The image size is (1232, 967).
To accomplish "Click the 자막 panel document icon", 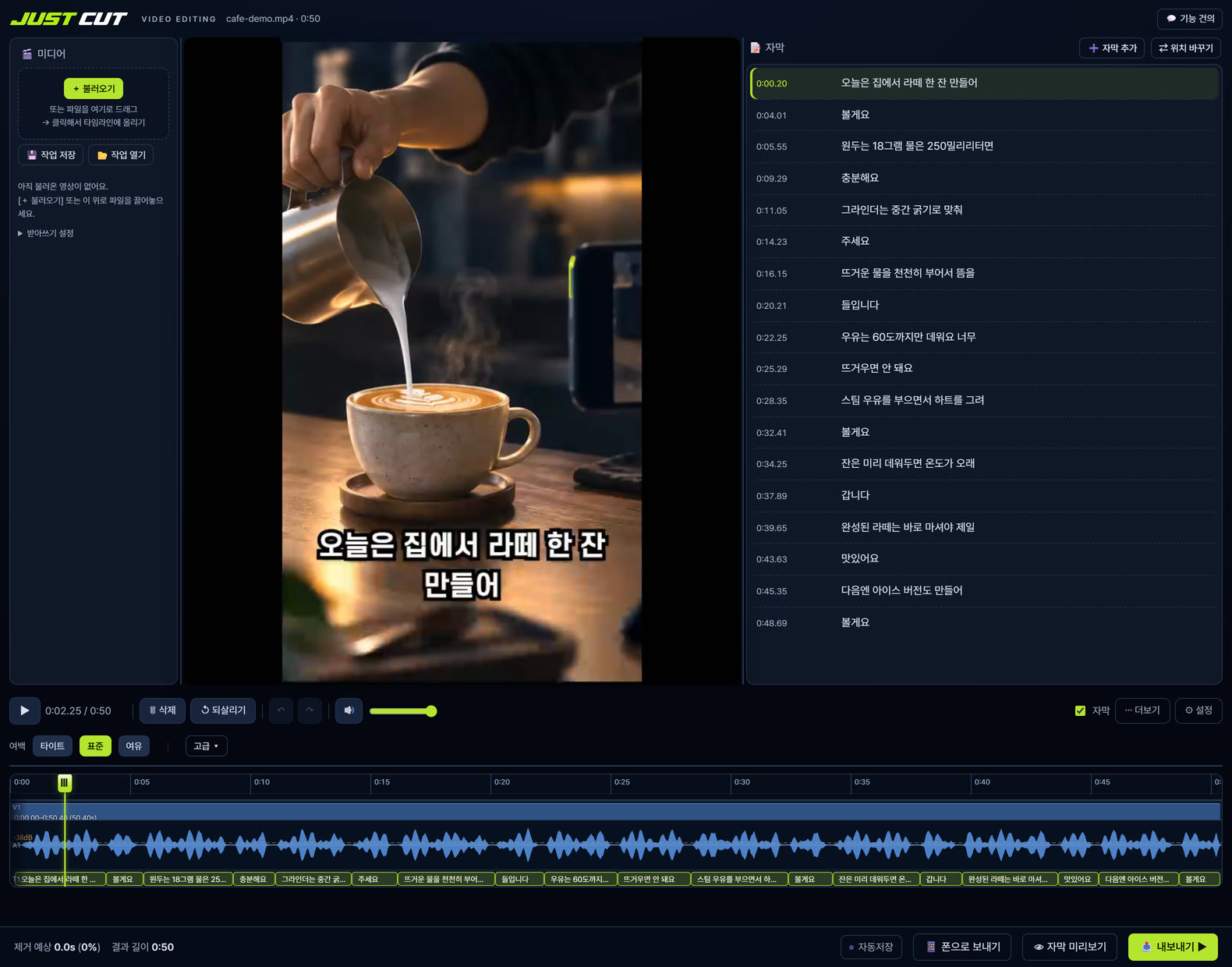I will pyautogui.click(x=755, y=48).
